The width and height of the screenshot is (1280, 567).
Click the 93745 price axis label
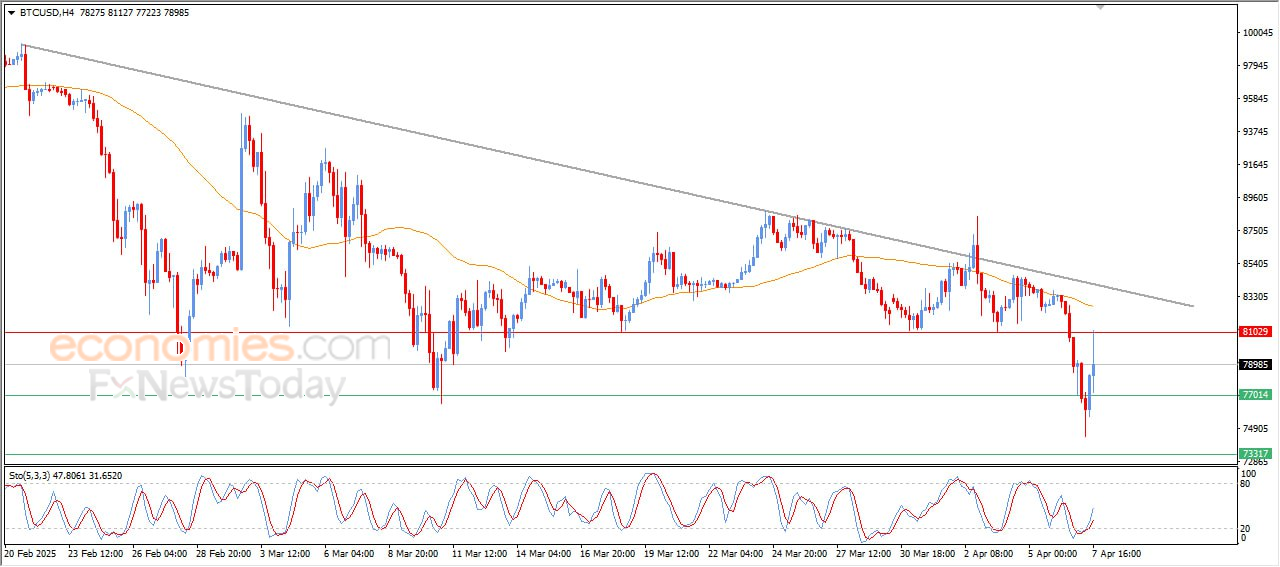tap(1256, 132)
